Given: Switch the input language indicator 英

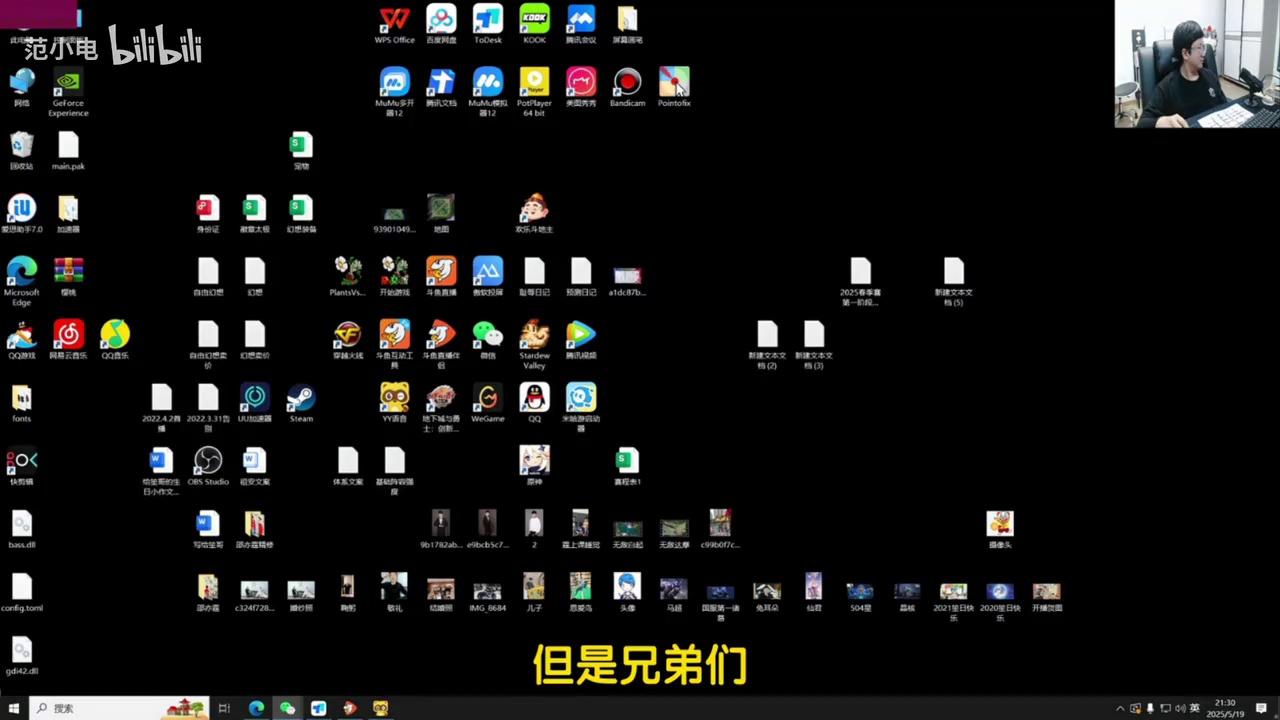Looking at the screenshot, I should tap(1194, 708).
